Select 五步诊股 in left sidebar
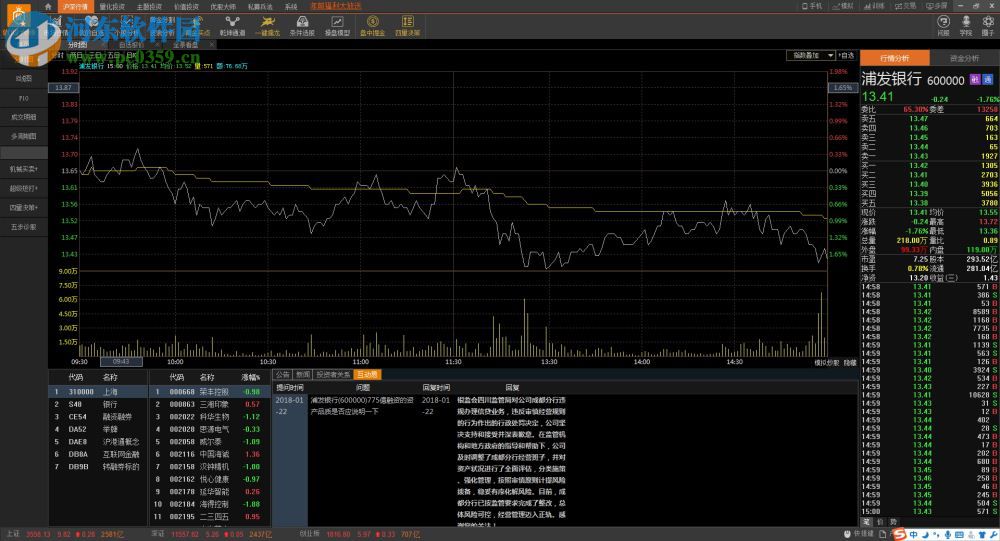The width and height of the screenshot is (1000, 541). click(24, 226)
